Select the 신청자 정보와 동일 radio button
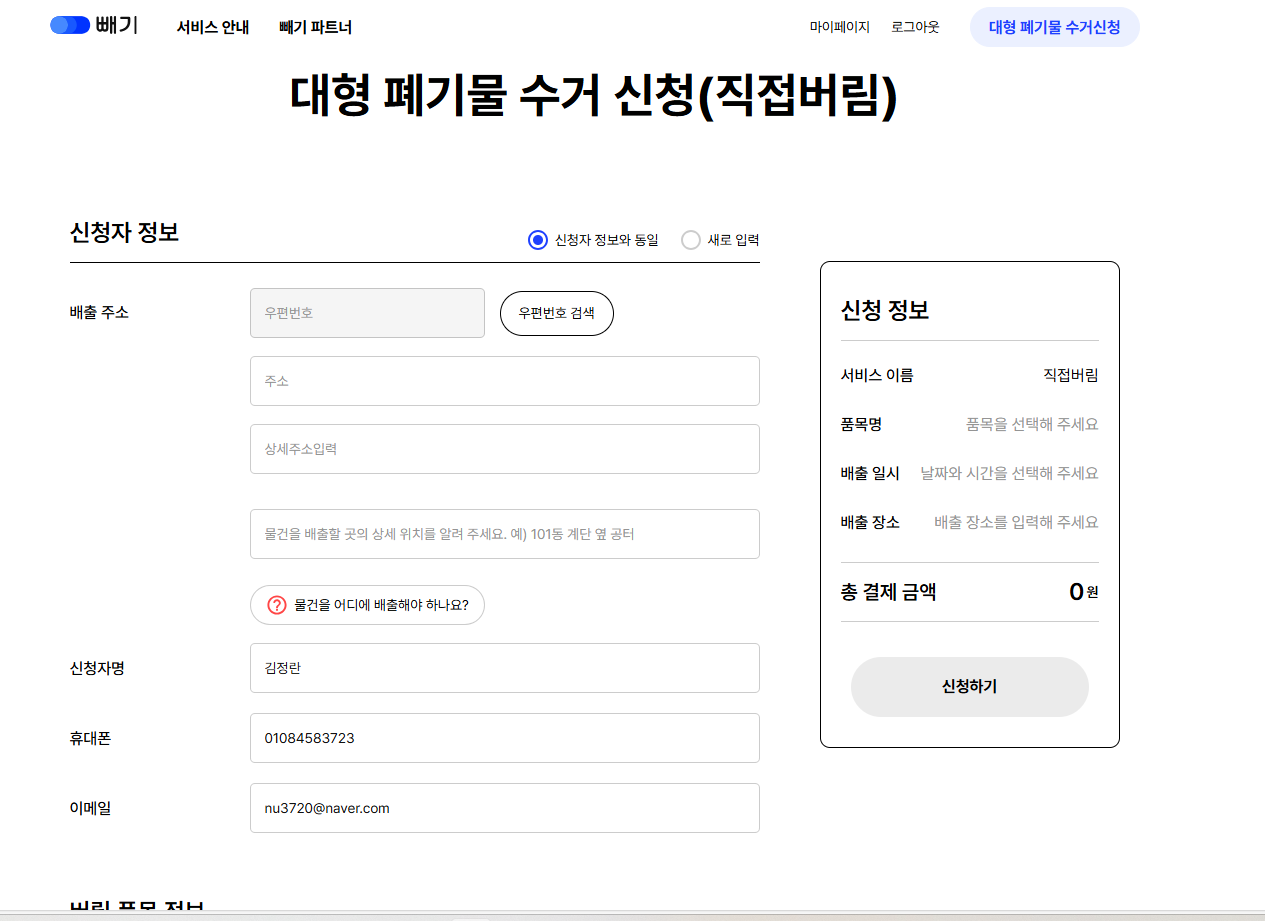This screenshot has height=921, width=1265. (536, 239)
